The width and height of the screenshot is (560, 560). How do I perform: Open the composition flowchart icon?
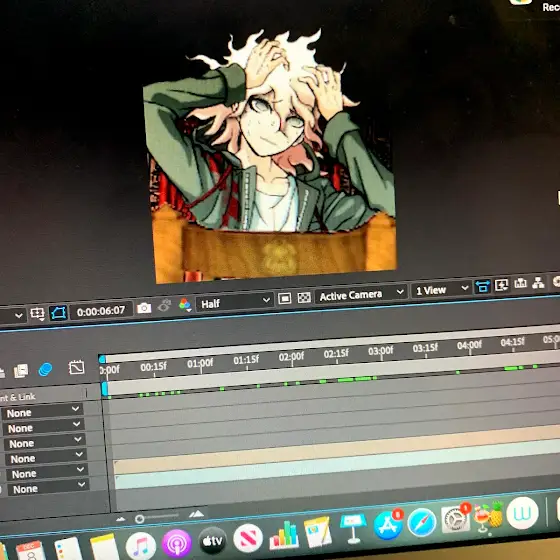point(538,282)
